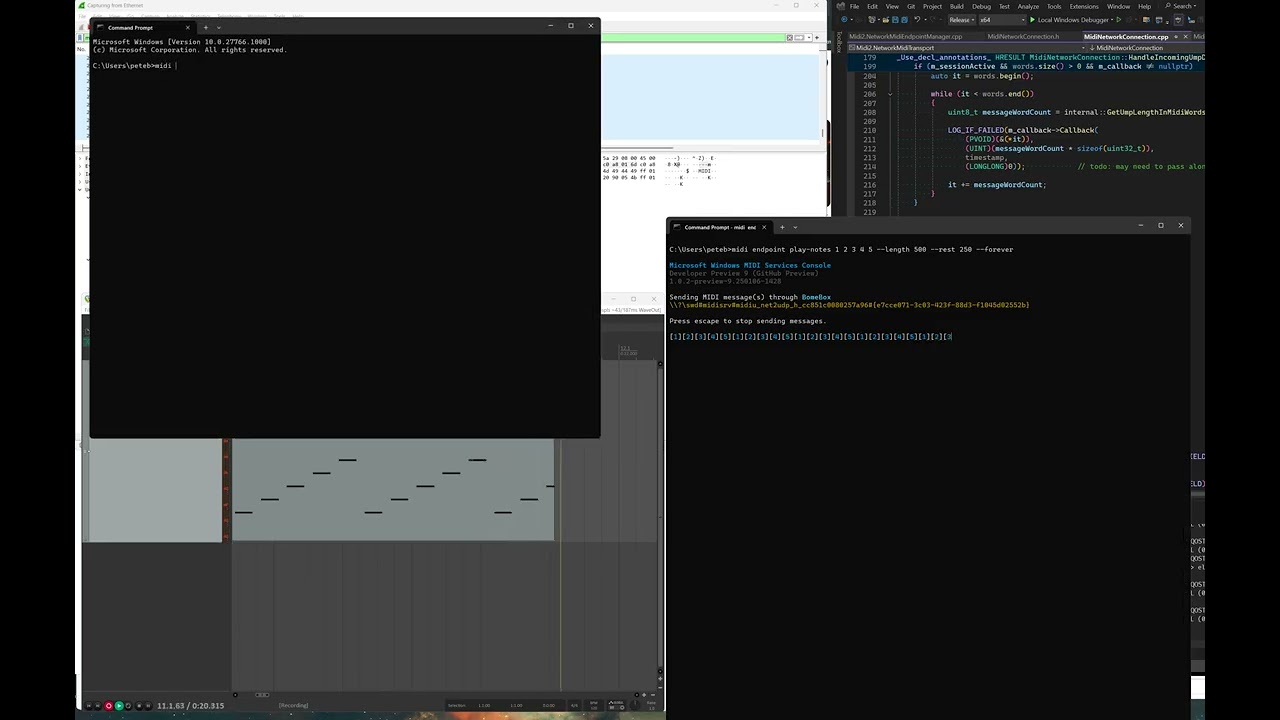The height and width of the screenshot is (720, 1280).
Task: Click the Undo icon in Visual Studio toolbar
Action: pyautogui.click(x=917, y=20)
